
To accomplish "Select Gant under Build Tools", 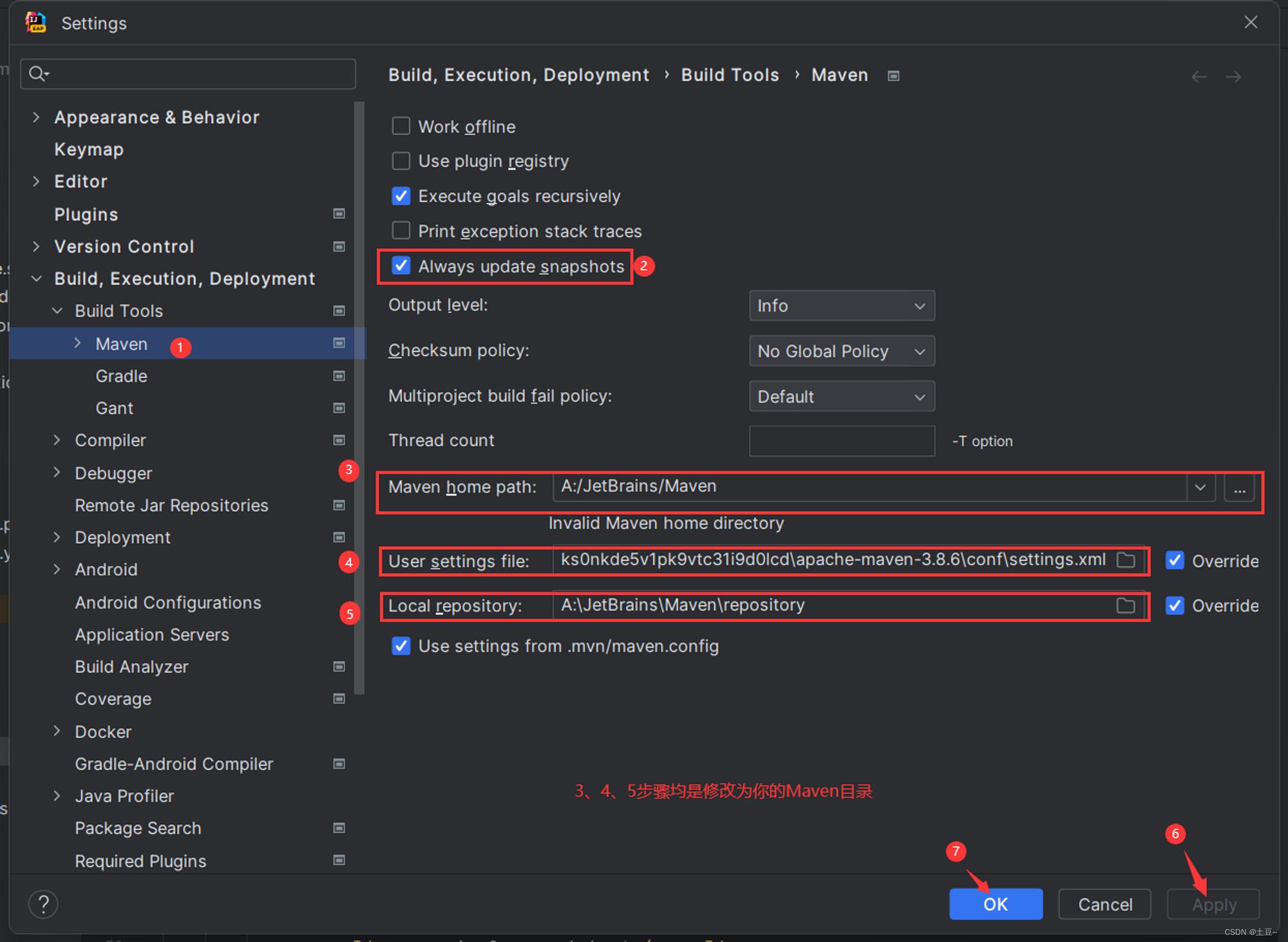I will [x=115, y=408].
